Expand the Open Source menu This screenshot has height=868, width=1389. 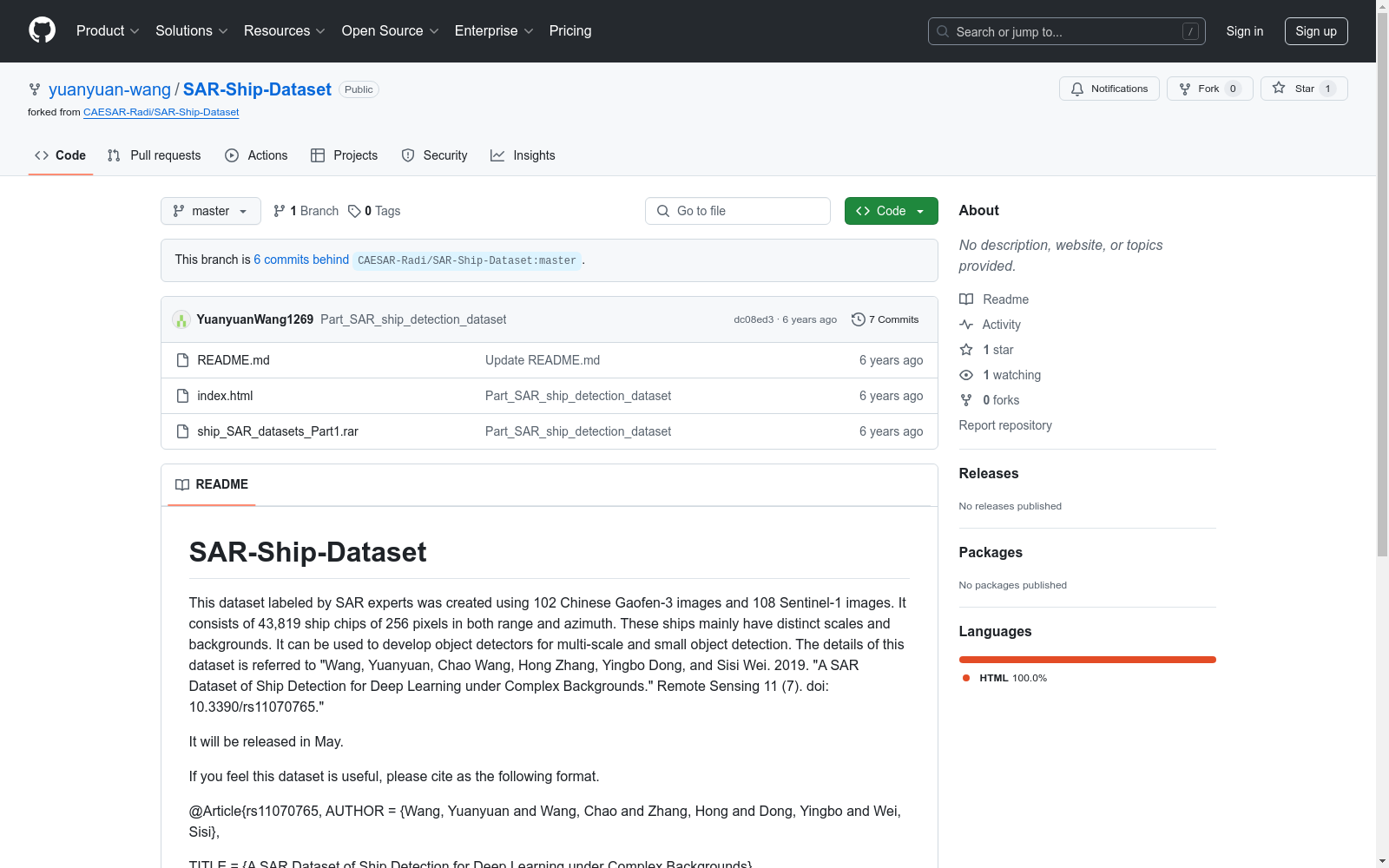(391, 31)
